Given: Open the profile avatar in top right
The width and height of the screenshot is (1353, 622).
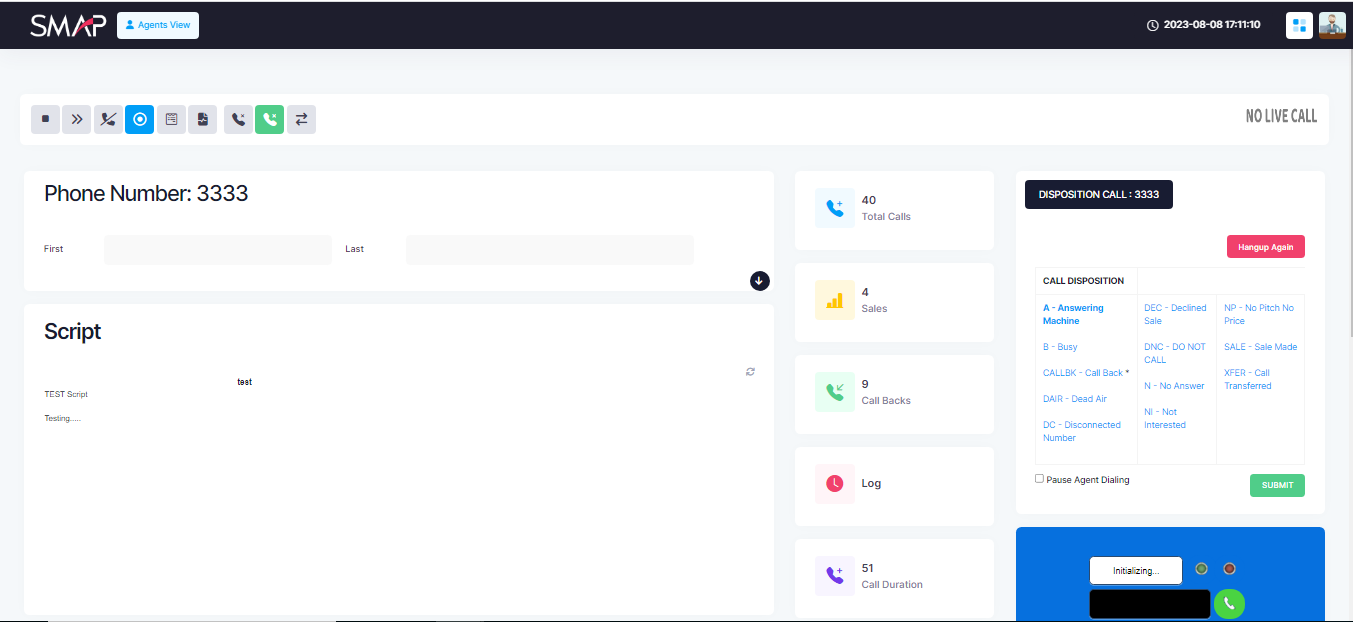Looking at the screenshot, I should pyautogui.click(x=1332, y=25).
